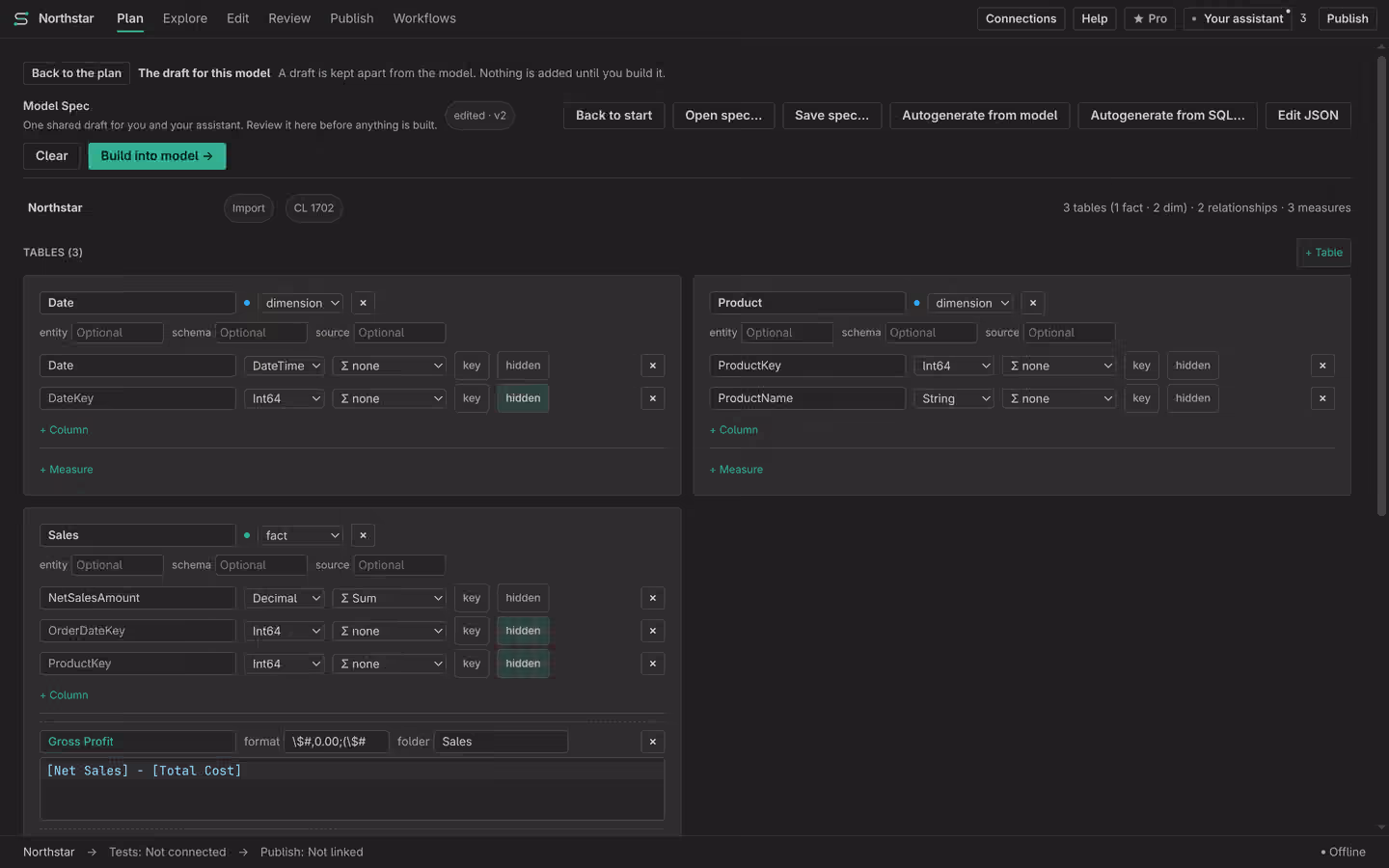Click the Save spec button

click(831, 116)
